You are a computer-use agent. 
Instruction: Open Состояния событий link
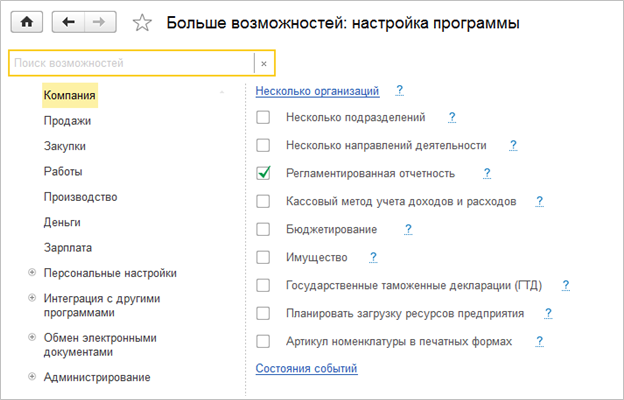tap(306, 369)
